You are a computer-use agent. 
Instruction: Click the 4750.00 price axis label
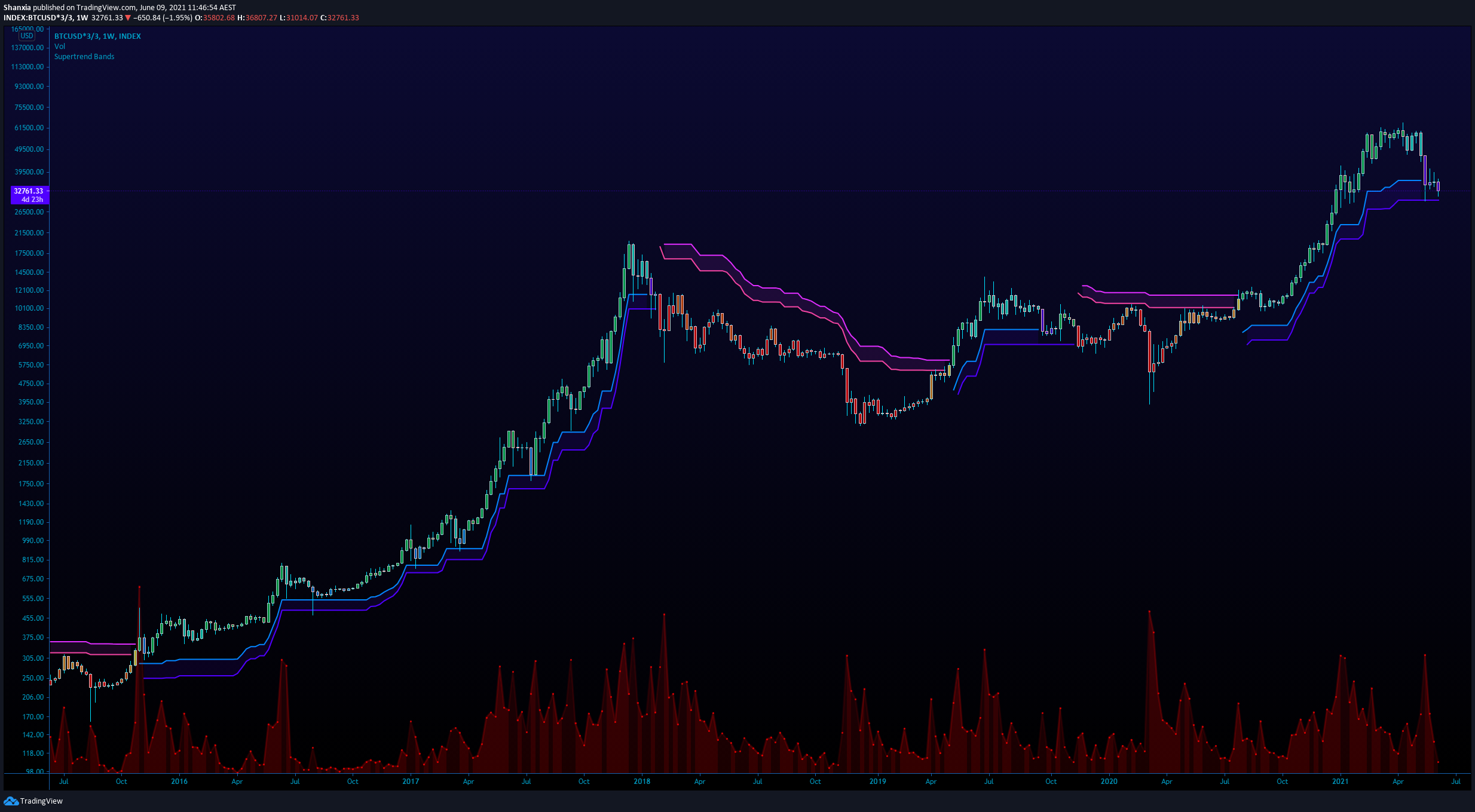[31, 384]
